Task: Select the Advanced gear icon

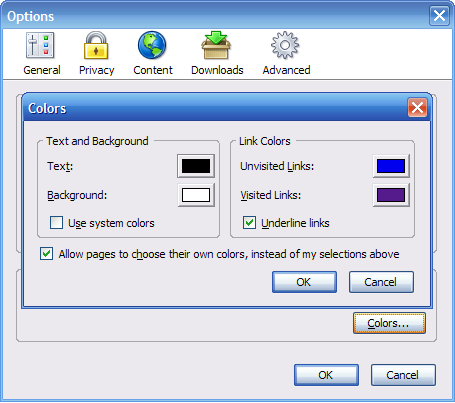Action: coord(285,46)
